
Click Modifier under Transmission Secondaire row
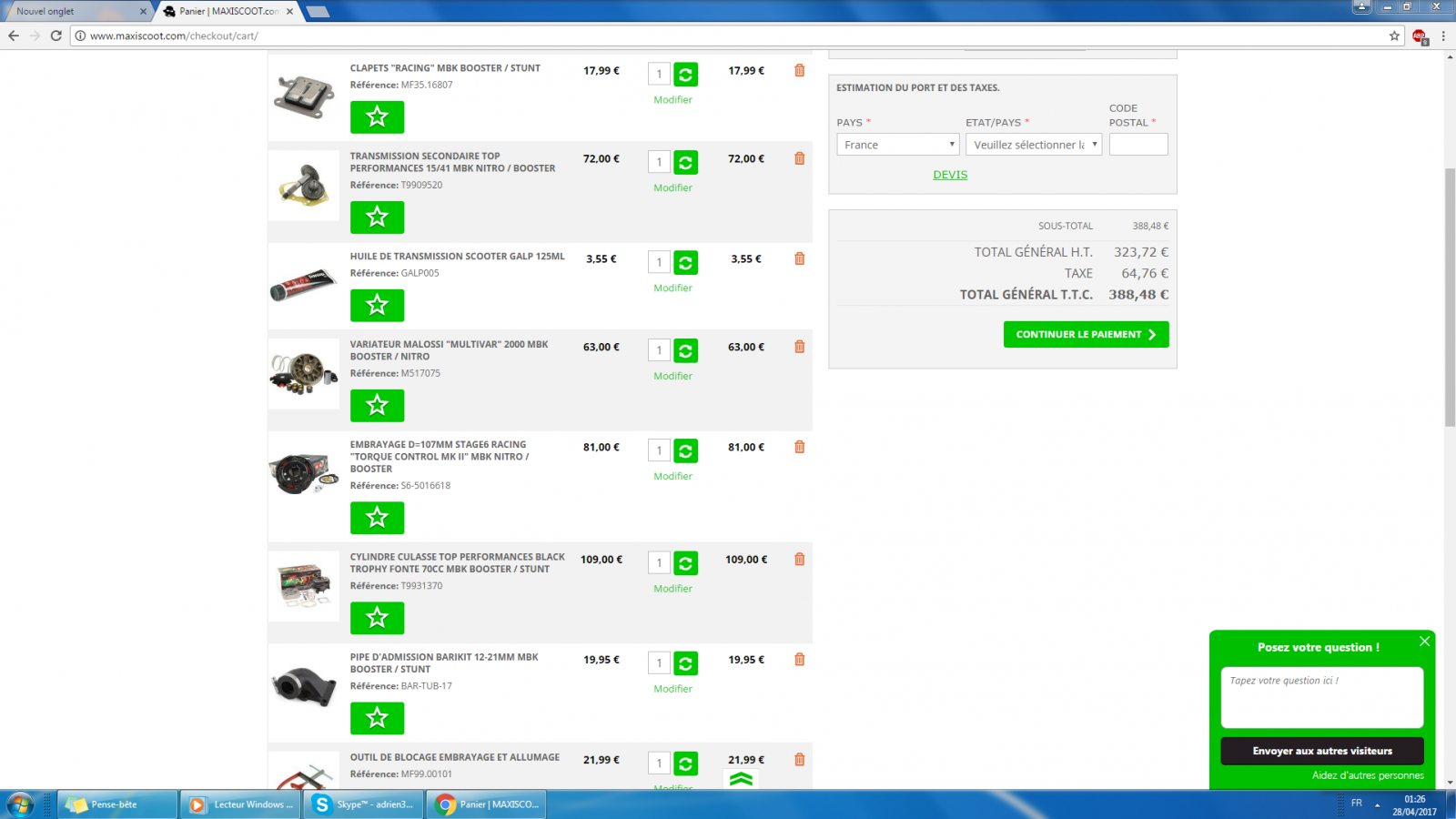coord(672,188)
